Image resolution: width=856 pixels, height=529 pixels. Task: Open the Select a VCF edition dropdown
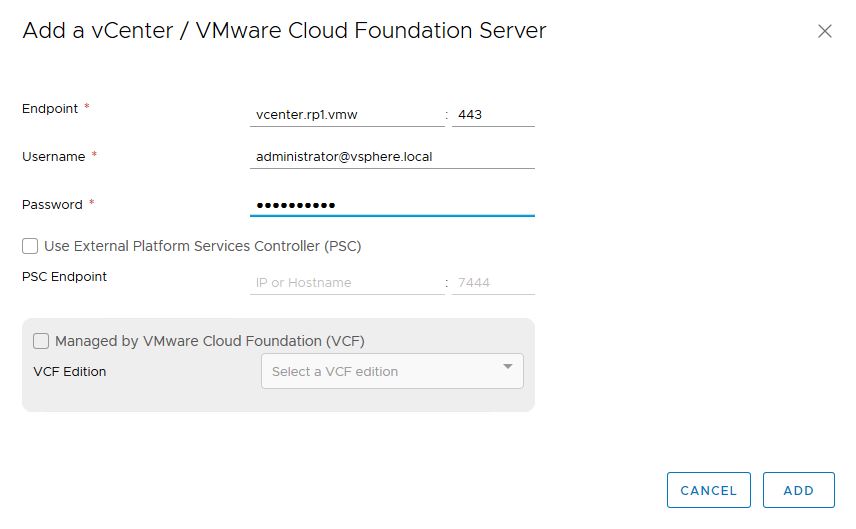click(x=380, y=371)
